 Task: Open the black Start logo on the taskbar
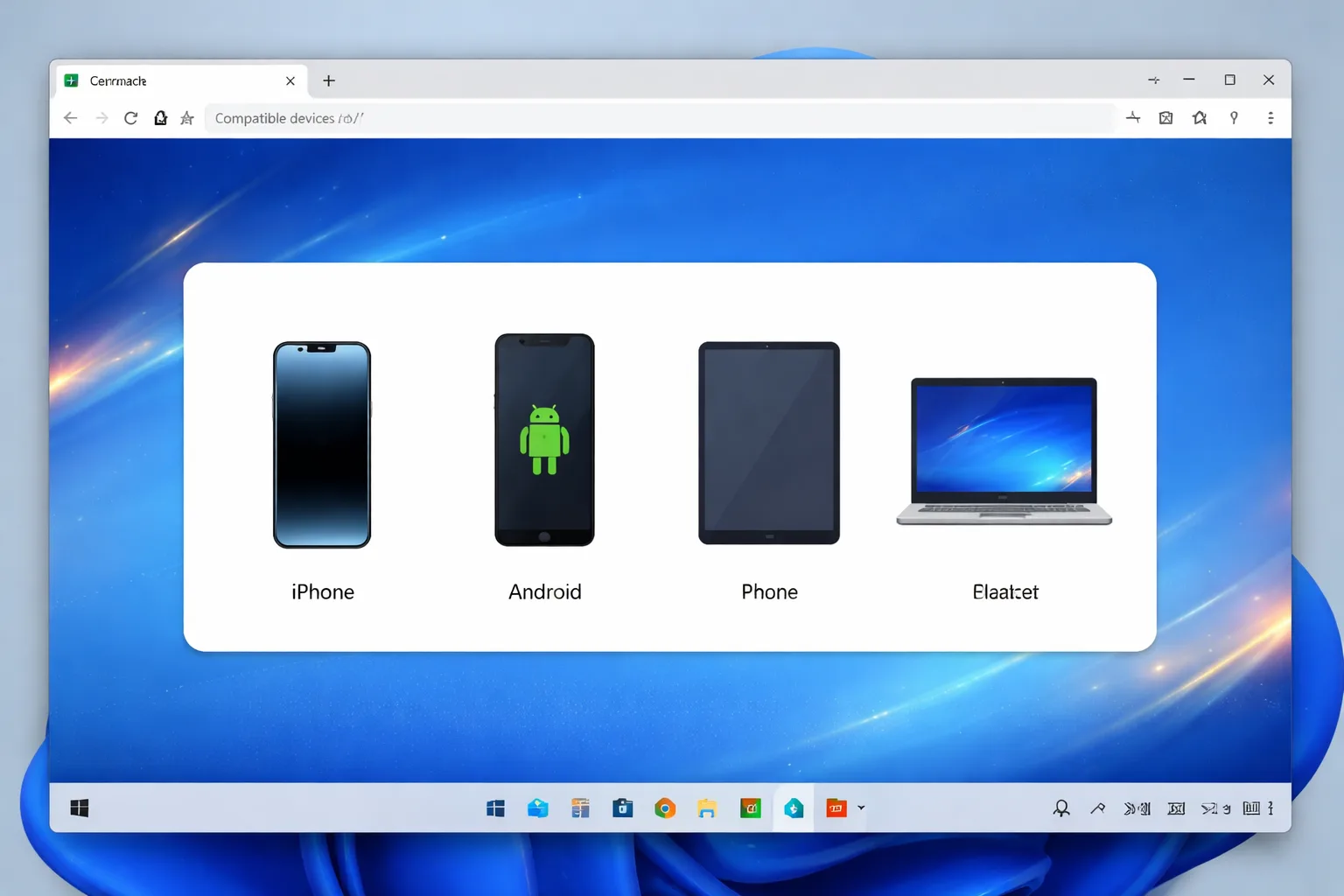80,808
